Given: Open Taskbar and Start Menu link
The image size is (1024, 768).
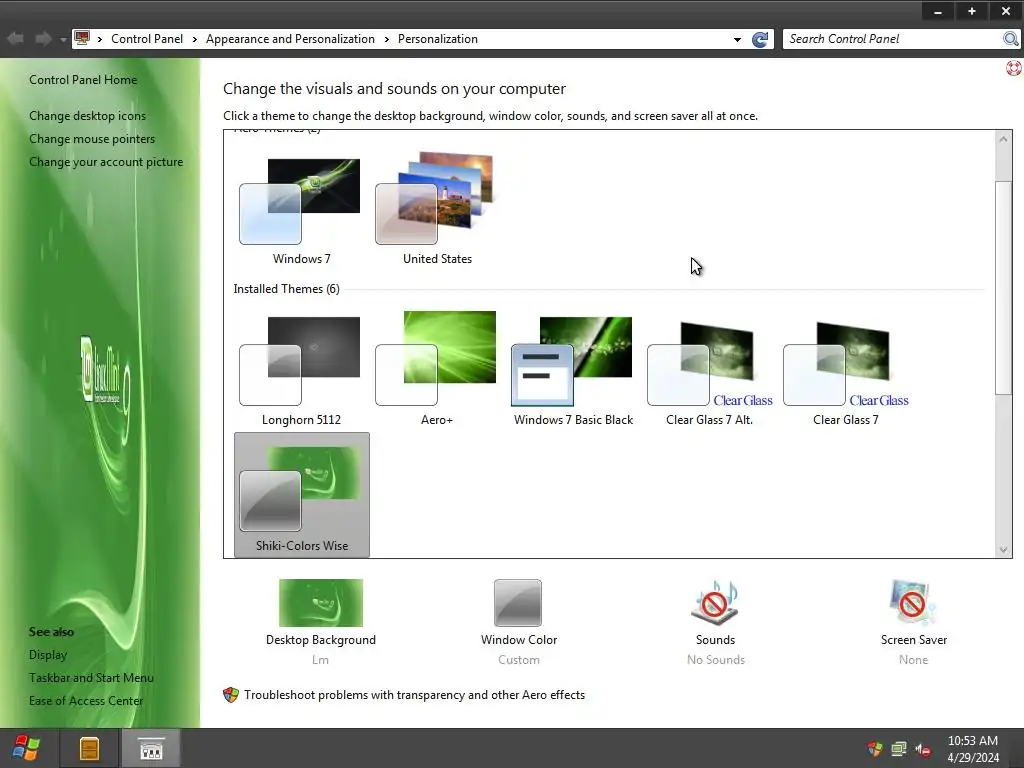Looking at the screenshot, I should pos(91,678).
